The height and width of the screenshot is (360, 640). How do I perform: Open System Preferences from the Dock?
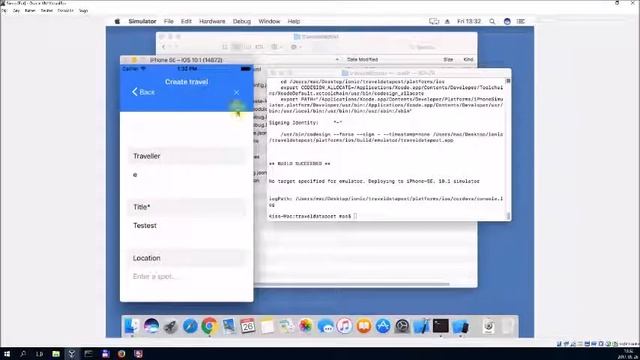pos(402,326)
